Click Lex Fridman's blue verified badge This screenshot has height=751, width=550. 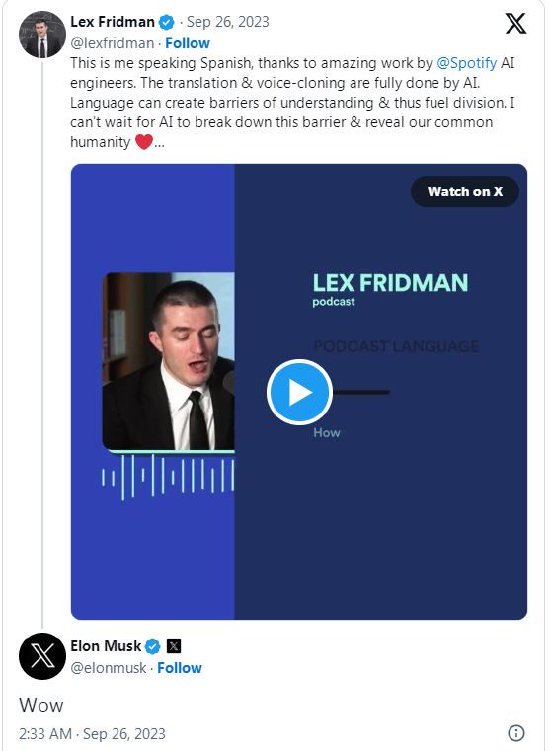(x=167, y=23)
